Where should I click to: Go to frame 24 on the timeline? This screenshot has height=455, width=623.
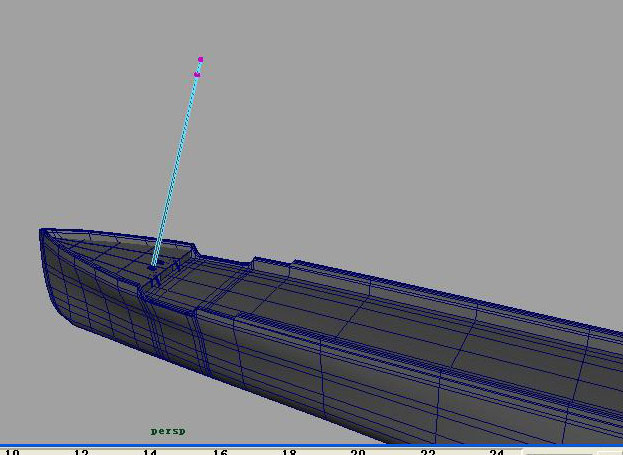pyautogui.click(x=497, y=452)
